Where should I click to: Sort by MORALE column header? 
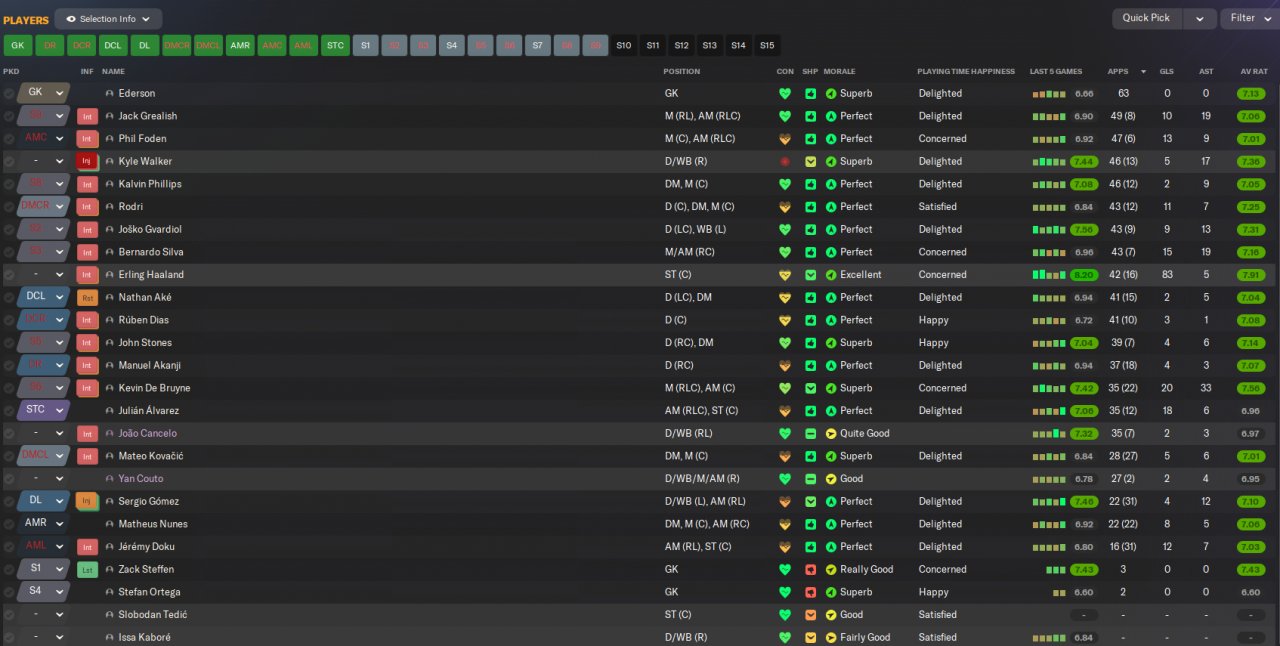point(839,72)
